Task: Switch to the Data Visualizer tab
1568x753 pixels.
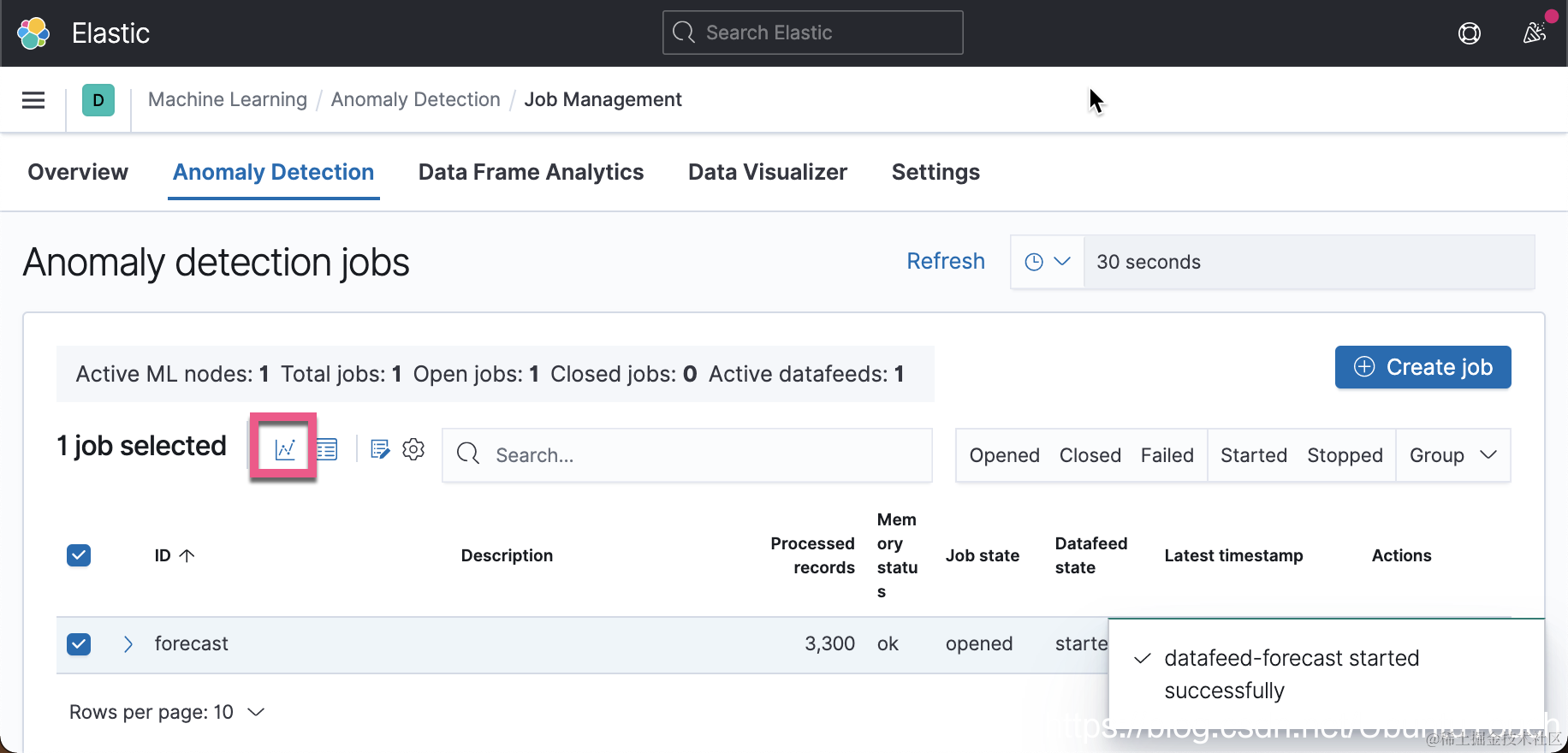Action: pyautogui.click(x=767, y=172)
